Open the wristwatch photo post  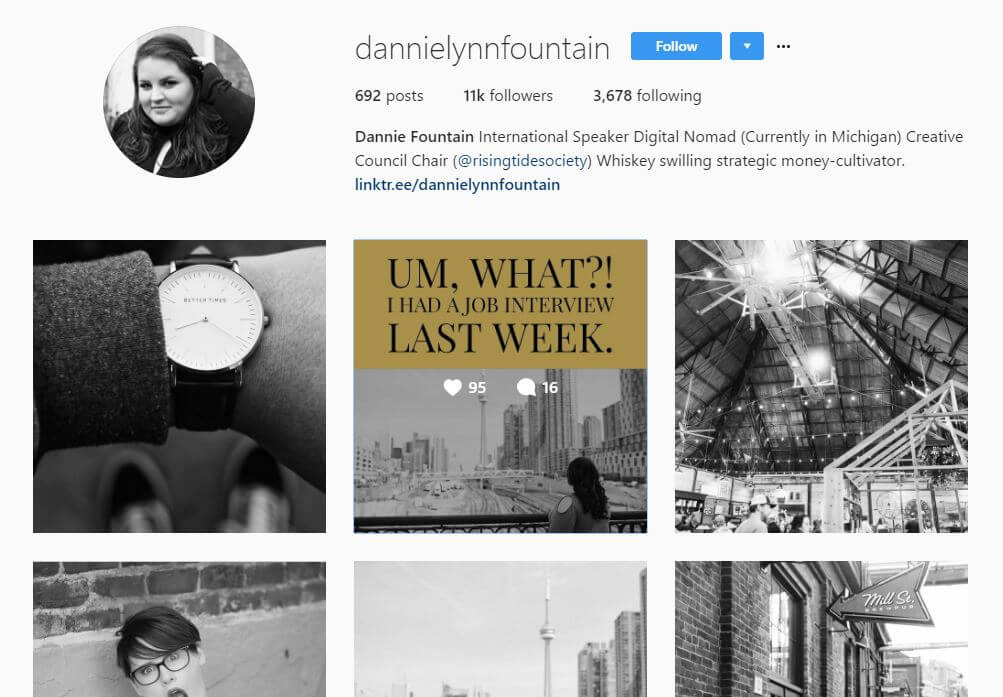pos(179,386)
